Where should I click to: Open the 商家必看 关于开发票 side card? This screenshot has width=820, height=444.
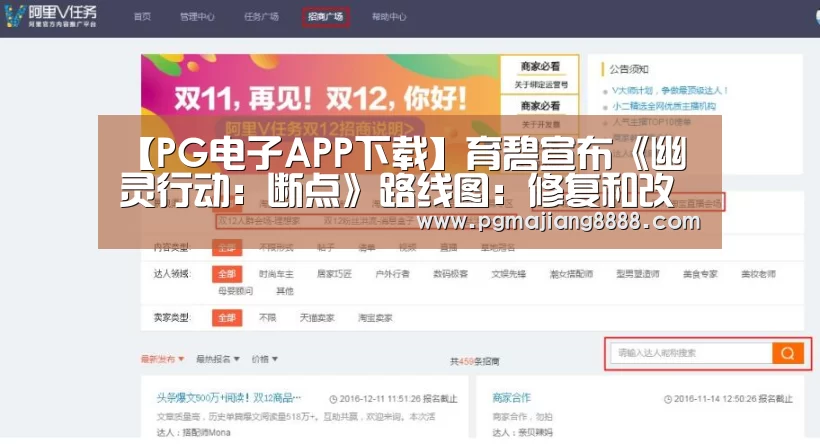pyautogui.click(x=540, y=114)
